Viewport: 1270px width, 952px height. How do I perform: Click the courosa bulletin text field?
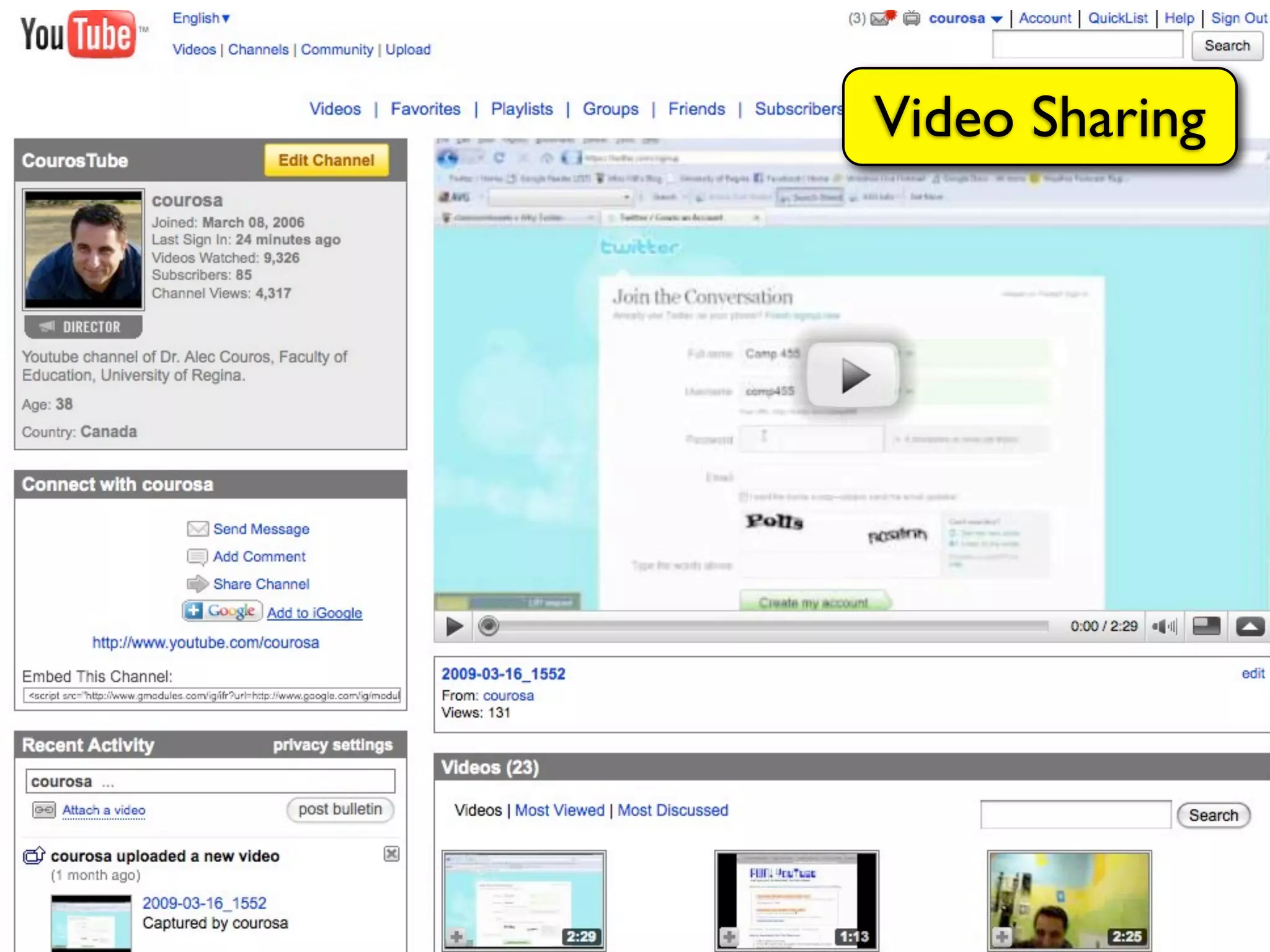[x=210, y=781]
